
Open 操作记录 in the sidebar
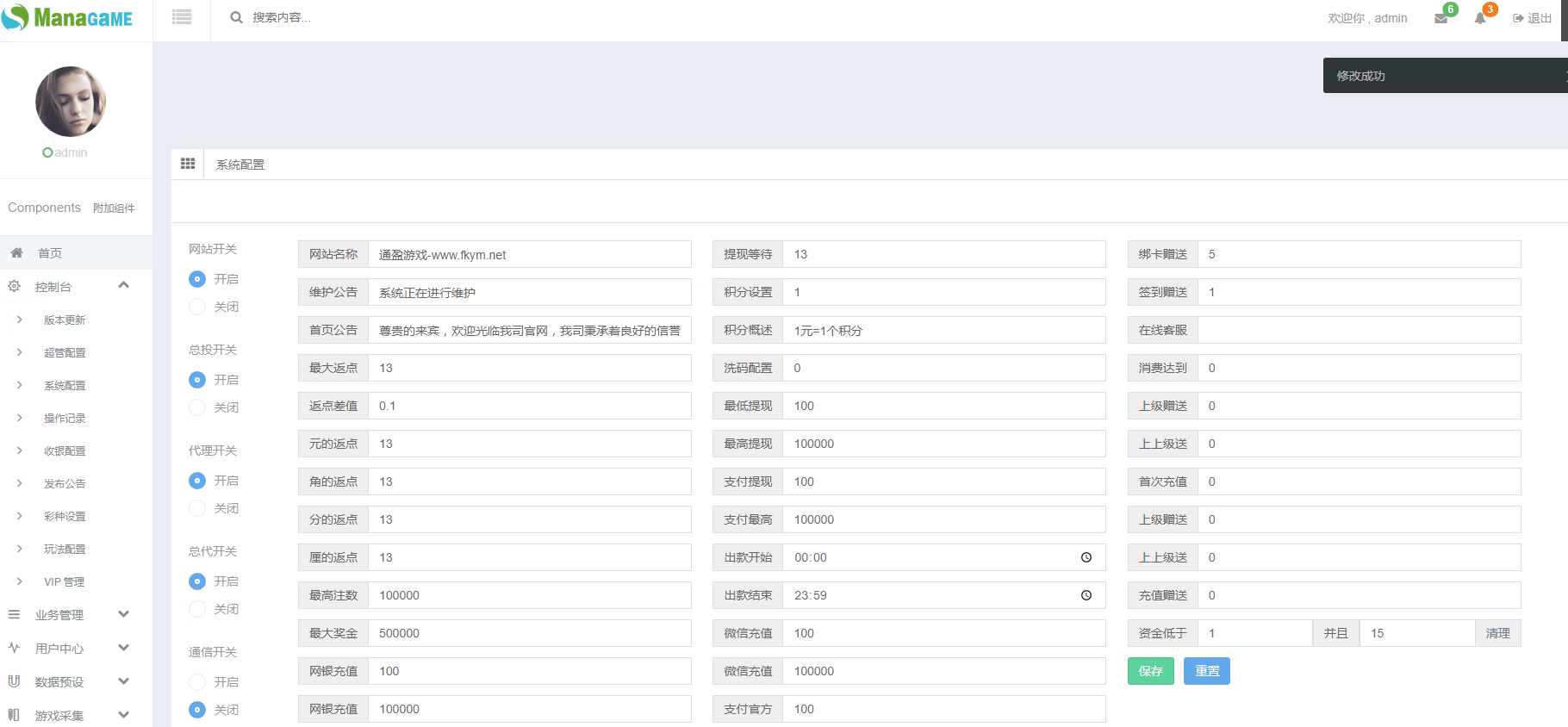pyautogui.click(x=65, y=419)
